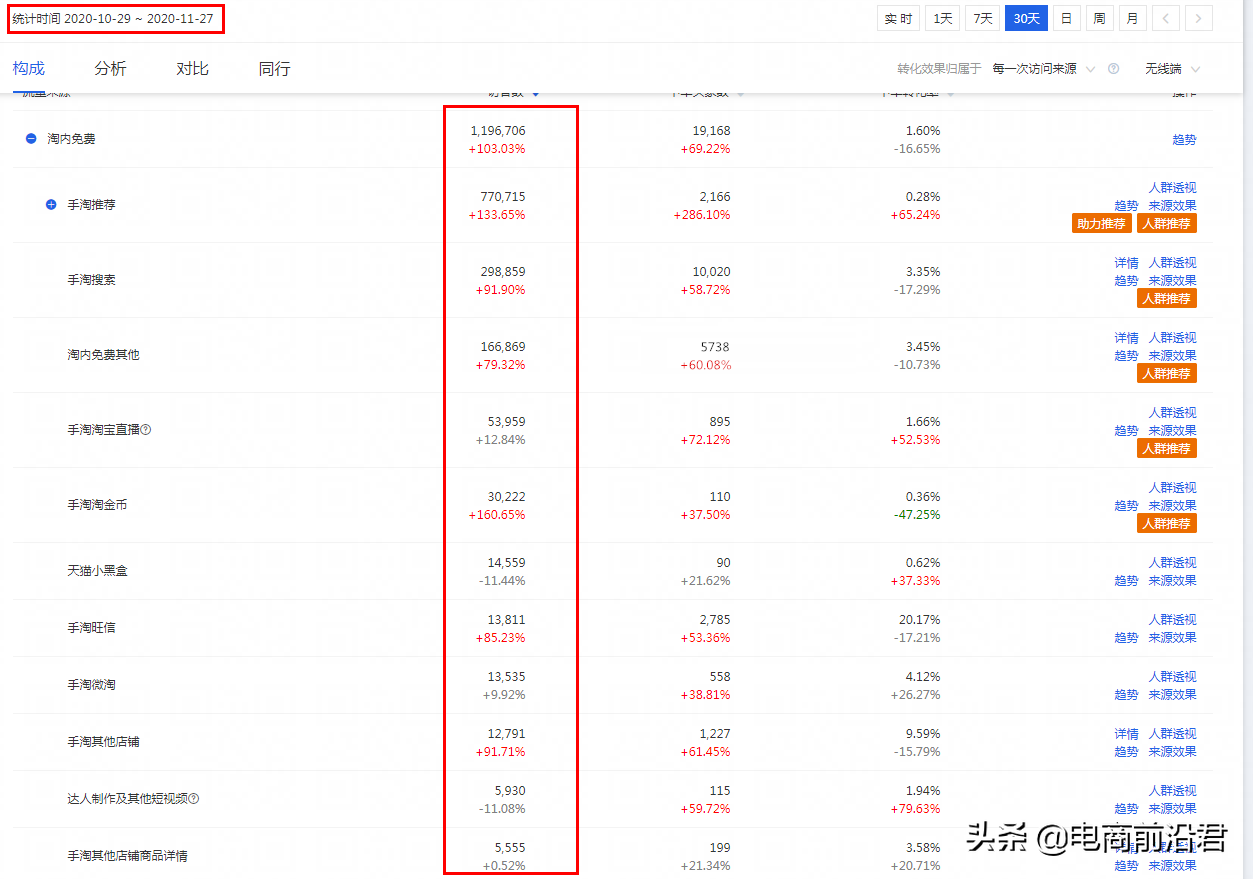The image size is (1253, 879).
Task: Open 详情 link for 手淘搜索
Action: (1126, 263)
